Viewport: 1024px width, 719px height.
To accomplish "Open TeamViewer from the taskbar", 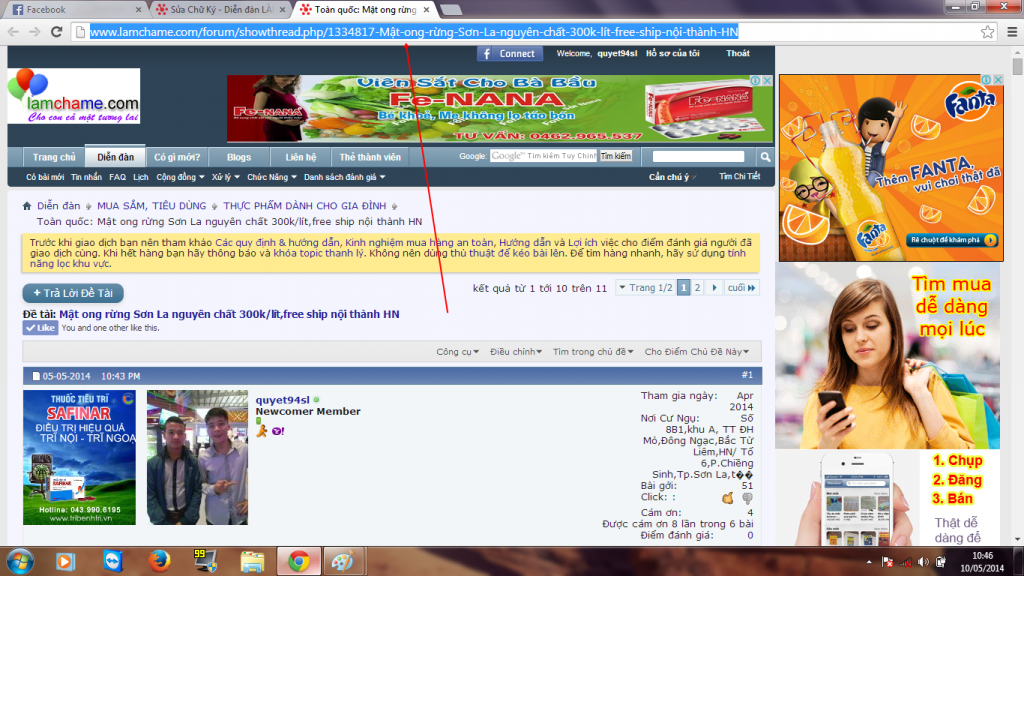I will (x=110, y=561).
